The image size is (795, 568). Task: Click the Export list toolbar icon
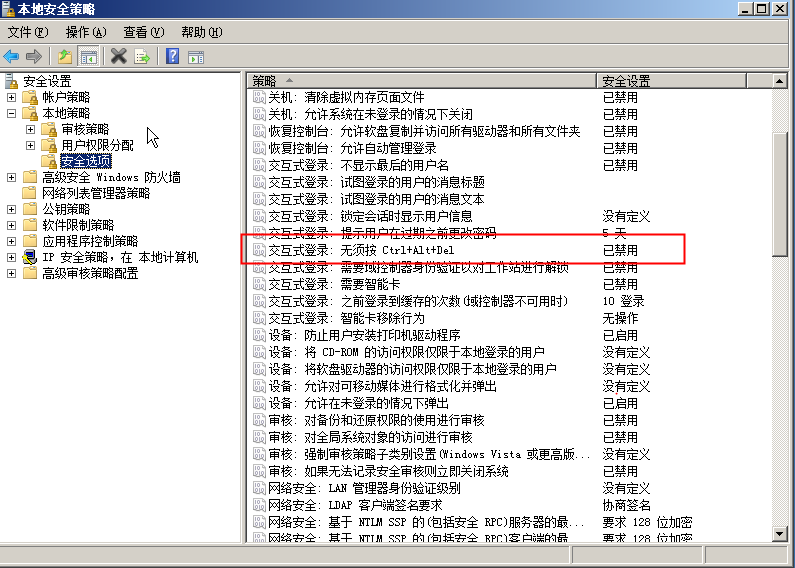pos(142,56)
